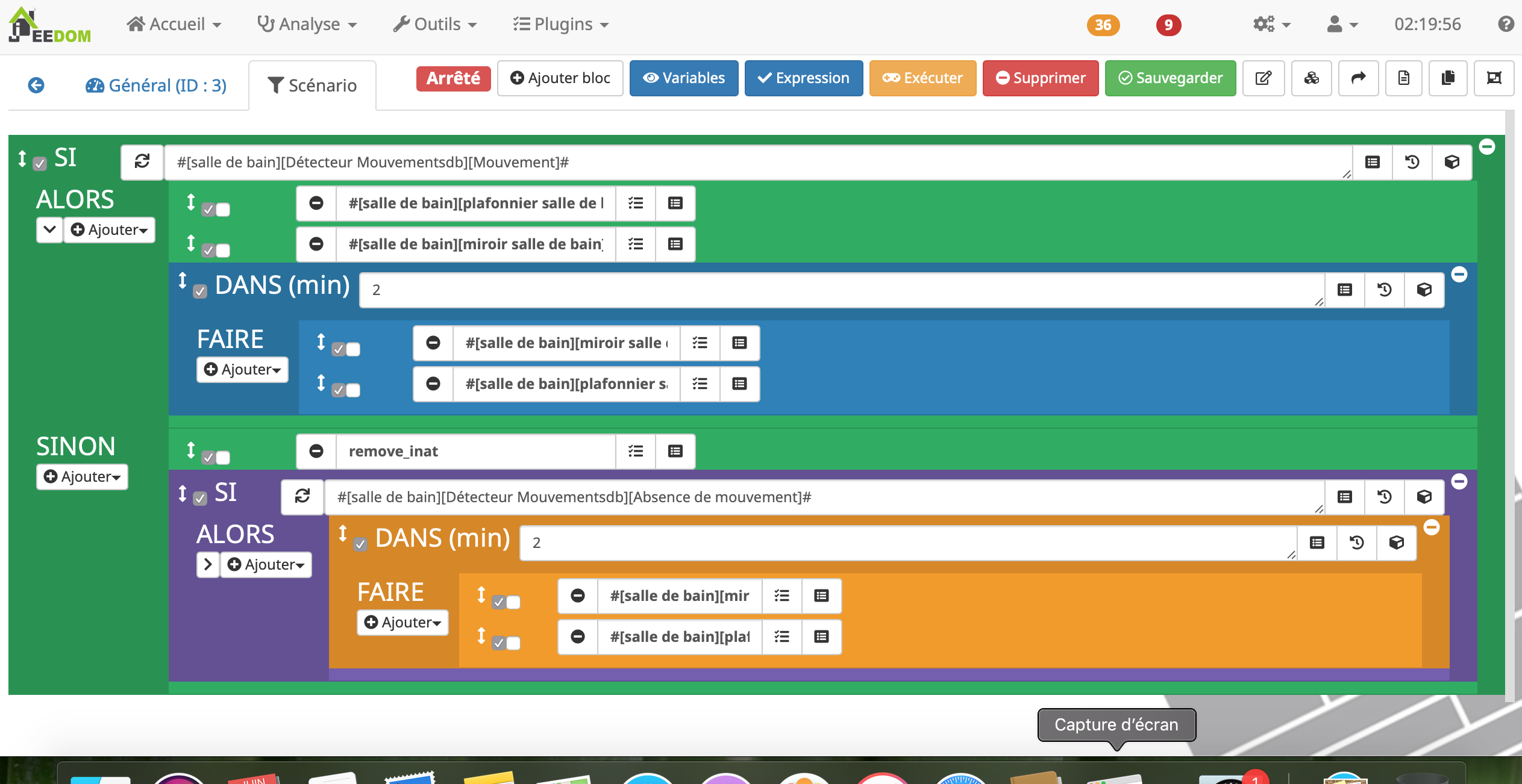Open the scenario template cubes icon
Screen dimensions: 1522x784
point(1312,78)
